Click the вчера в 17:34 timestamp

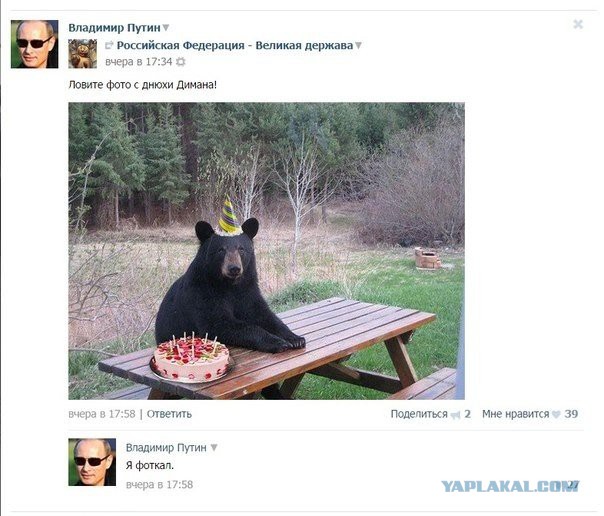pyautogui.click(x=139, y=62)
